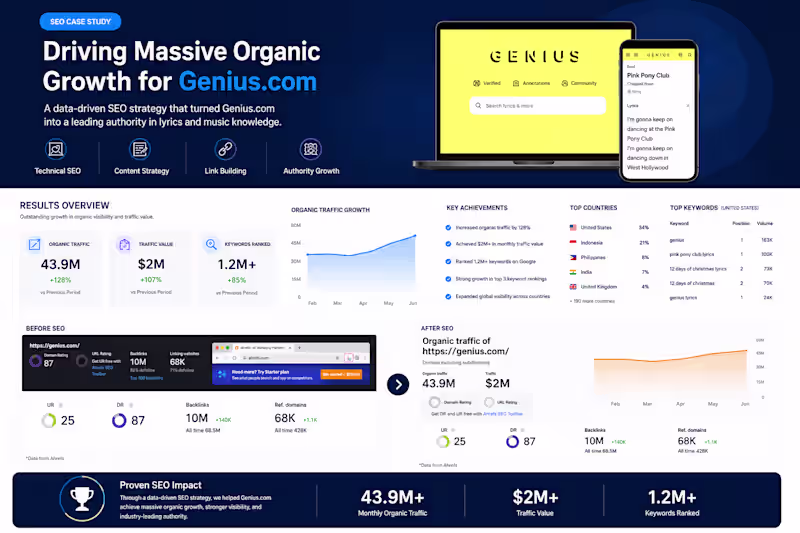Click the +128% growth figure

(x=60, y=280)
